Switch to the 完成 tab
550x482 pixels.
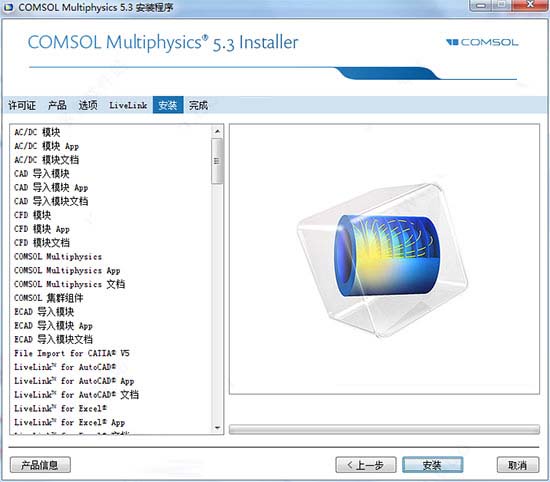coord(199,105)
